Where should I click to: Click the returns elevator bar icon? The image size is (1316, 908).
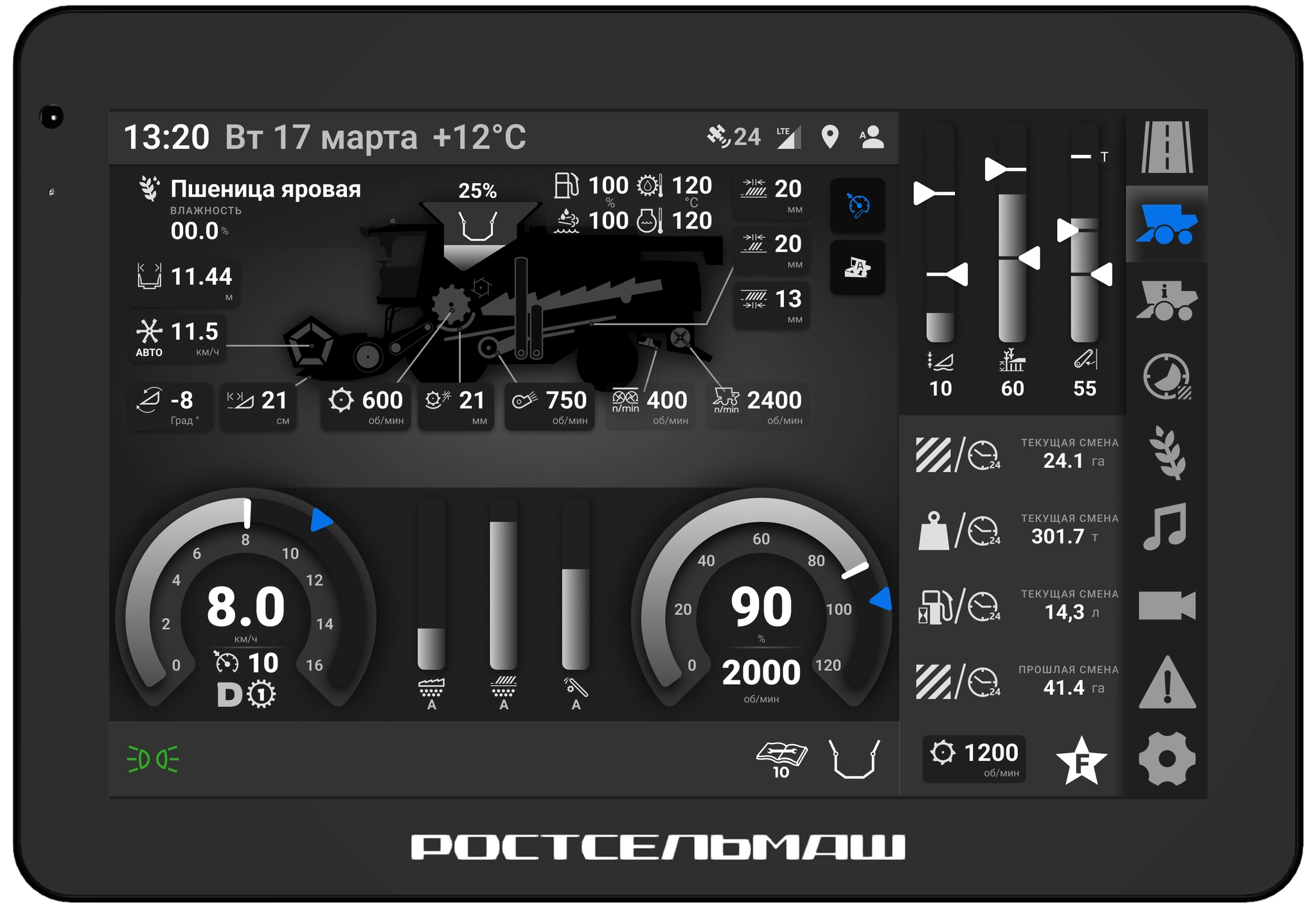[x=576, y=693]
